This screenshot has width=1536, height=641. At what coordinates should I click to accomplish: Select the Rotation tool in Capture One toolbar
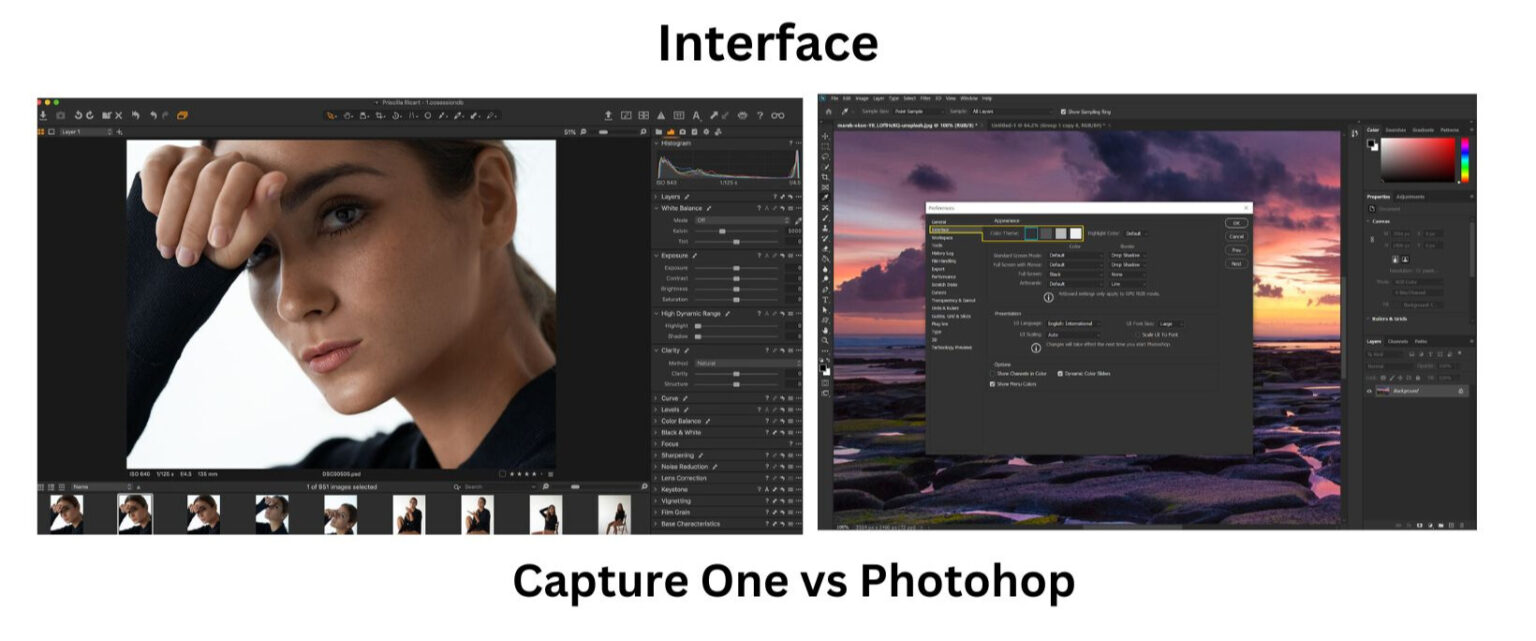point(396,116)
